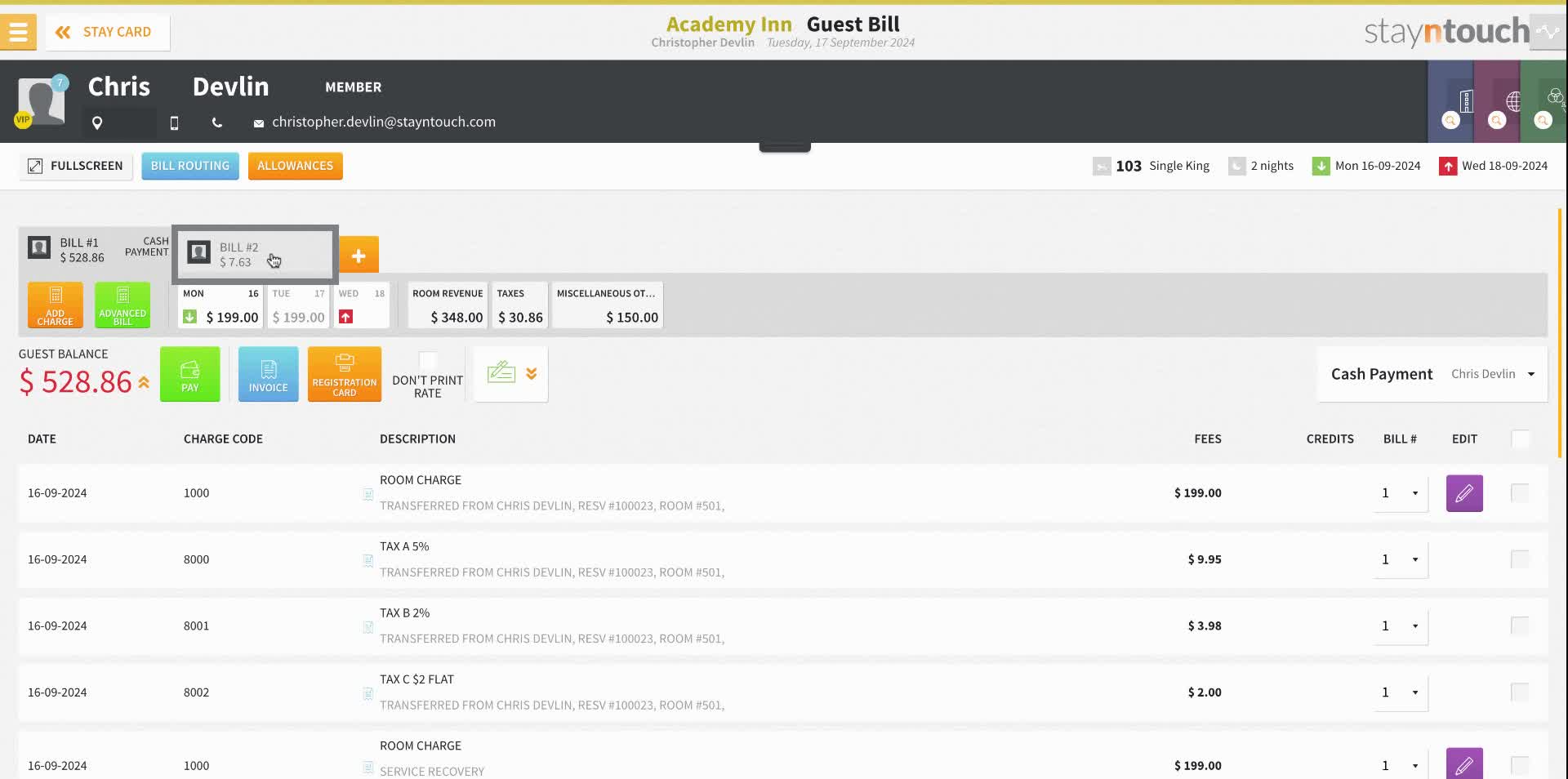Open Cash Payment Chris Devlin dropdown
Viewport: 1568px width, 779px height.
tap(1432, 374)
